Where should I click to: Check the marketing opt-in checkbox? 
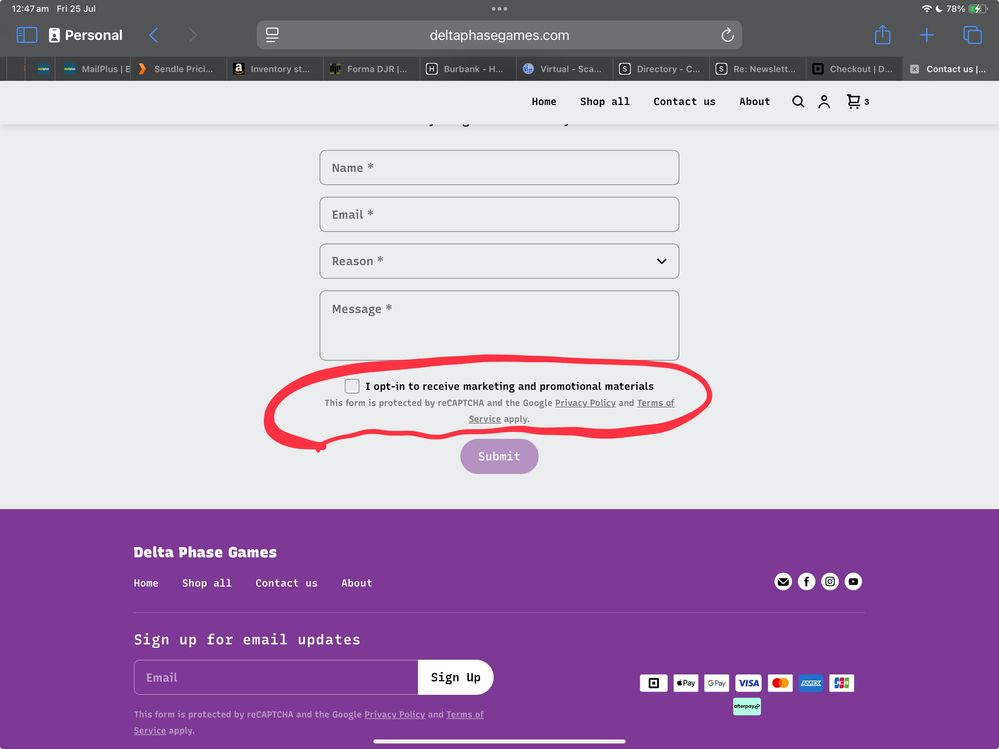(x=352, y=386)
